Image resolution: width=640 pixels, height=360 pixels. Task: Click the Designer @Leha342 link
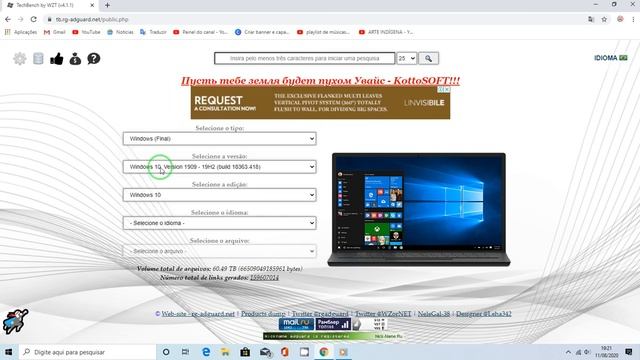[x=484, y=313]
